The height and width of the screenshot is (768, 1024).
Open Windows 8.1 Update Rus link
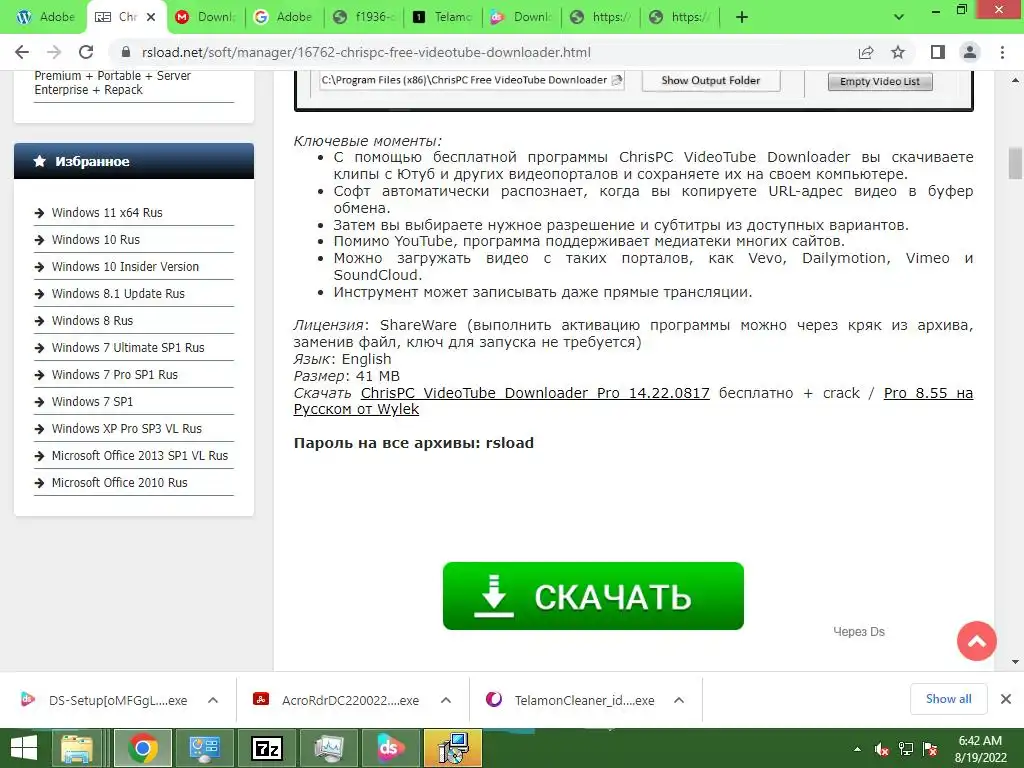tap(118, 293)
